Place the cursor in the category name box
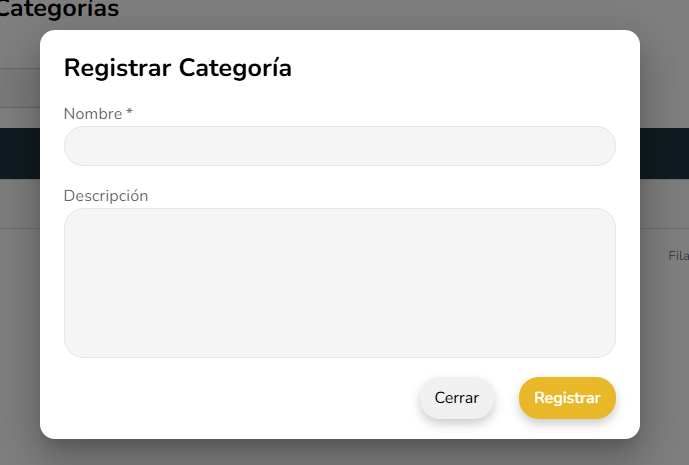Image resolution: width=689 pixels, height=465 pixels. (x=339, y=146)
